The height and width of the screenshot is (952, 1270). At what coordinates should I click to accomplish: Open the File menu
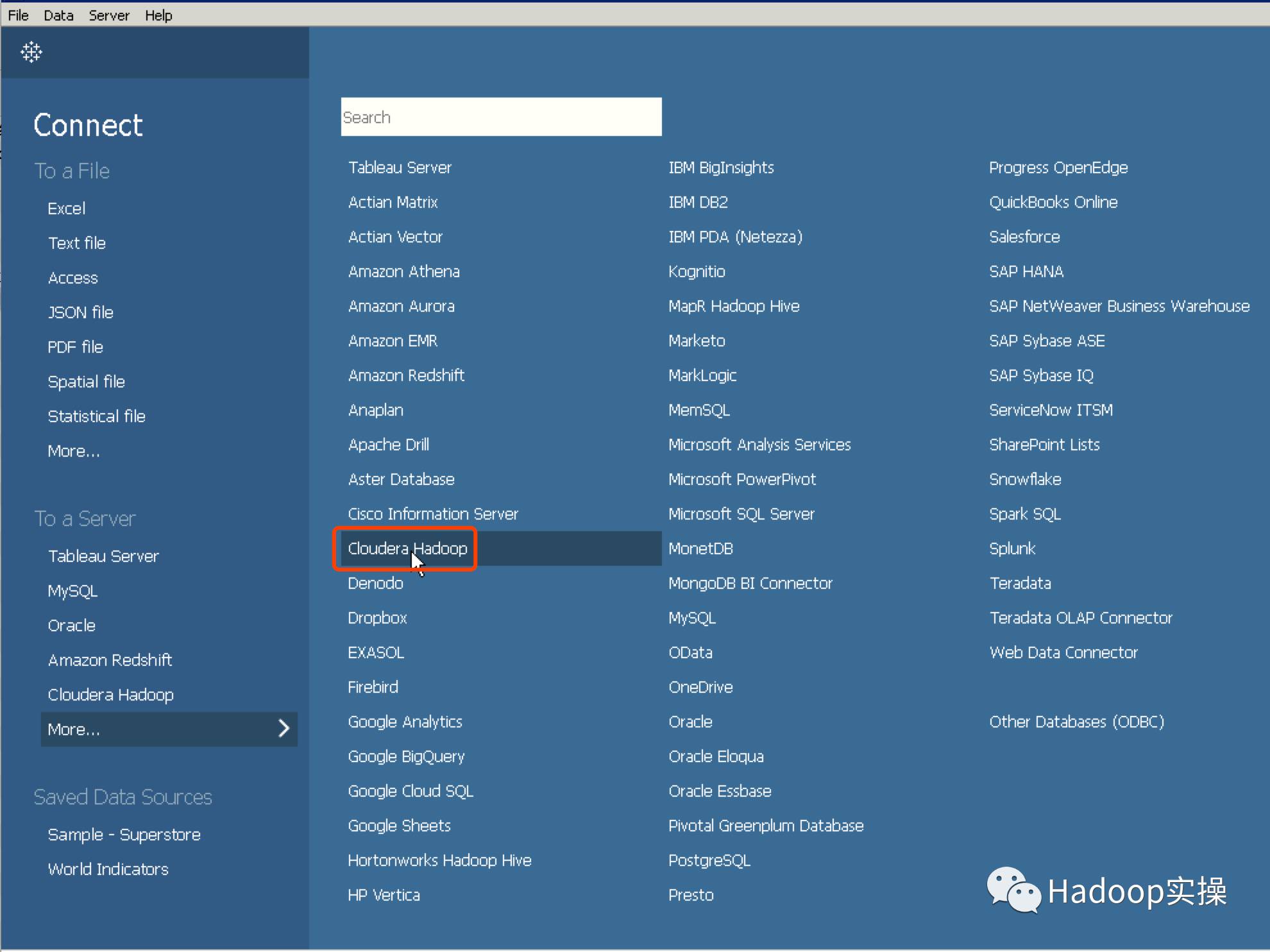pyautogui.click(x=18, y=15)
